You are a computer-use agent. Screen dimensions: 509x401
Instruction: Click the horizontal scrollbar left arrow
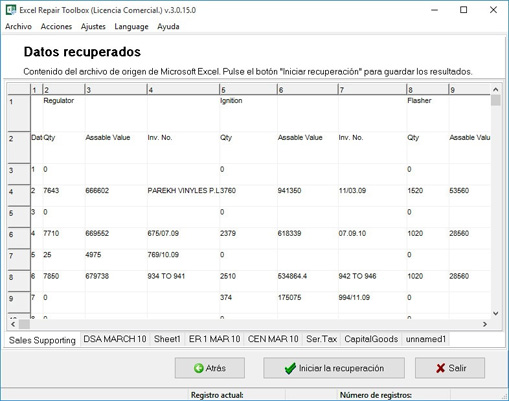(x=13, y=324)
